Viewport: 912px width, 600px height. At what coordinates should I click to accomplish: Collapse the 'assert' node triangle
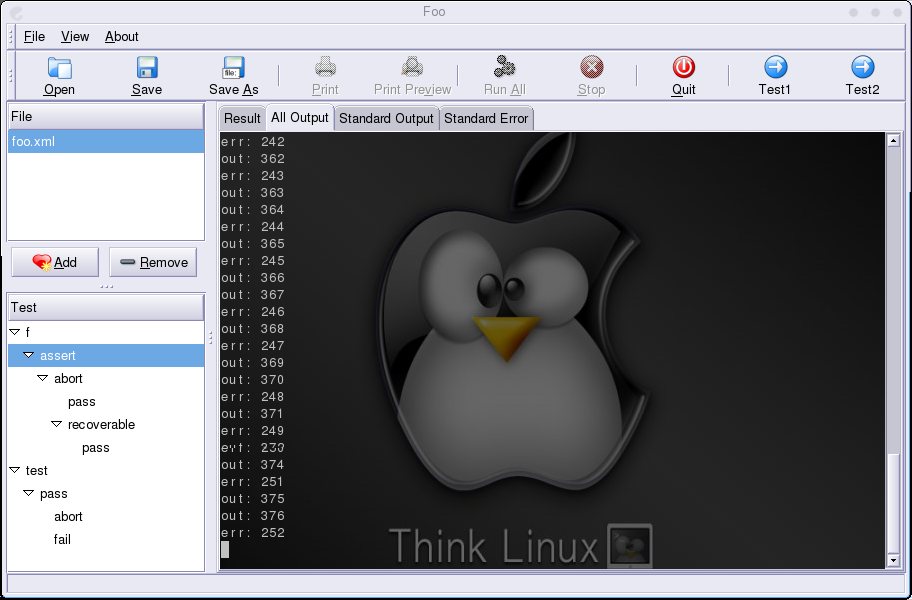(28, 355)
